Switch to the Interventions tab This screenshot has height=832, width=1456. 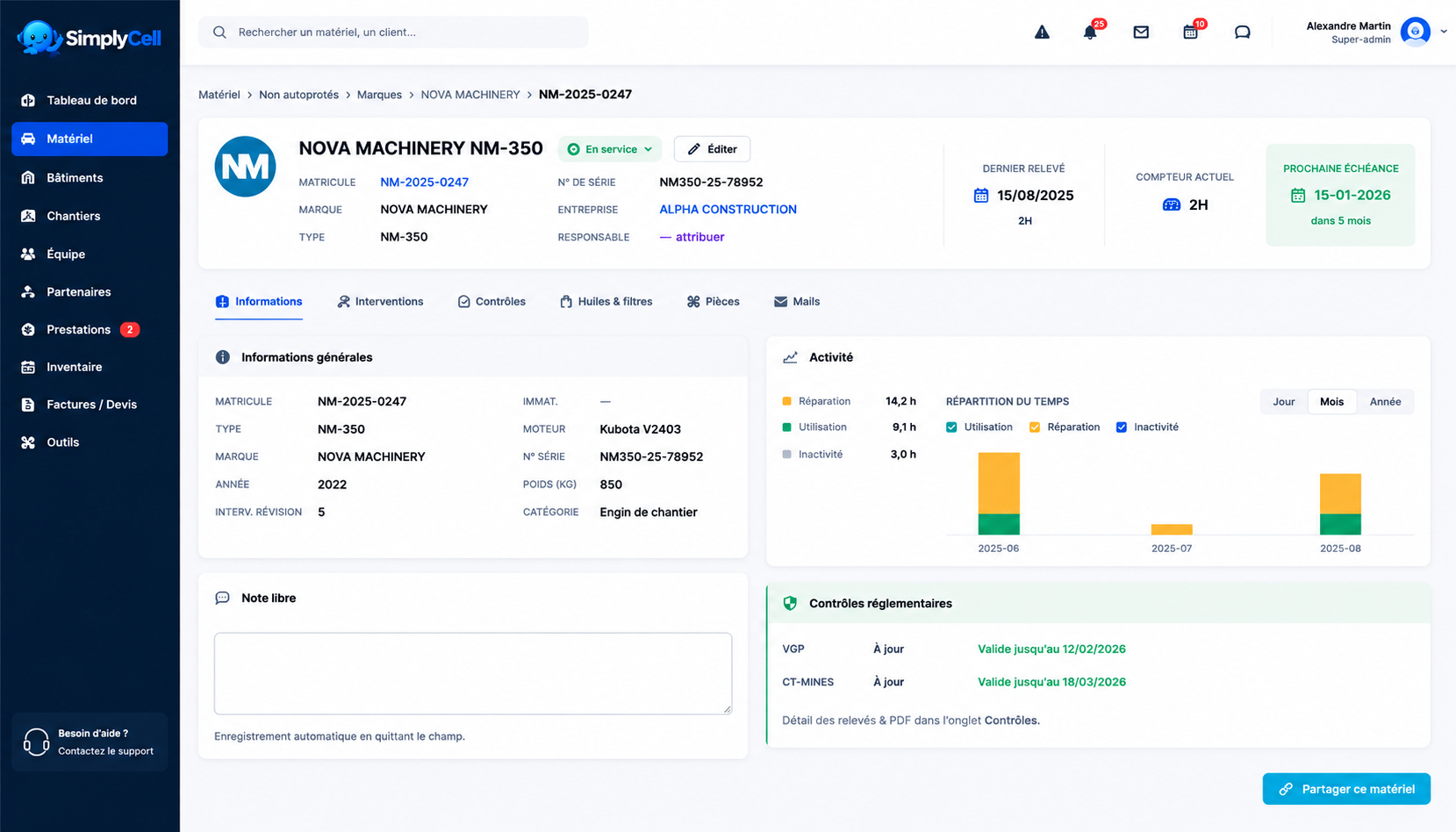coord(380,301)
